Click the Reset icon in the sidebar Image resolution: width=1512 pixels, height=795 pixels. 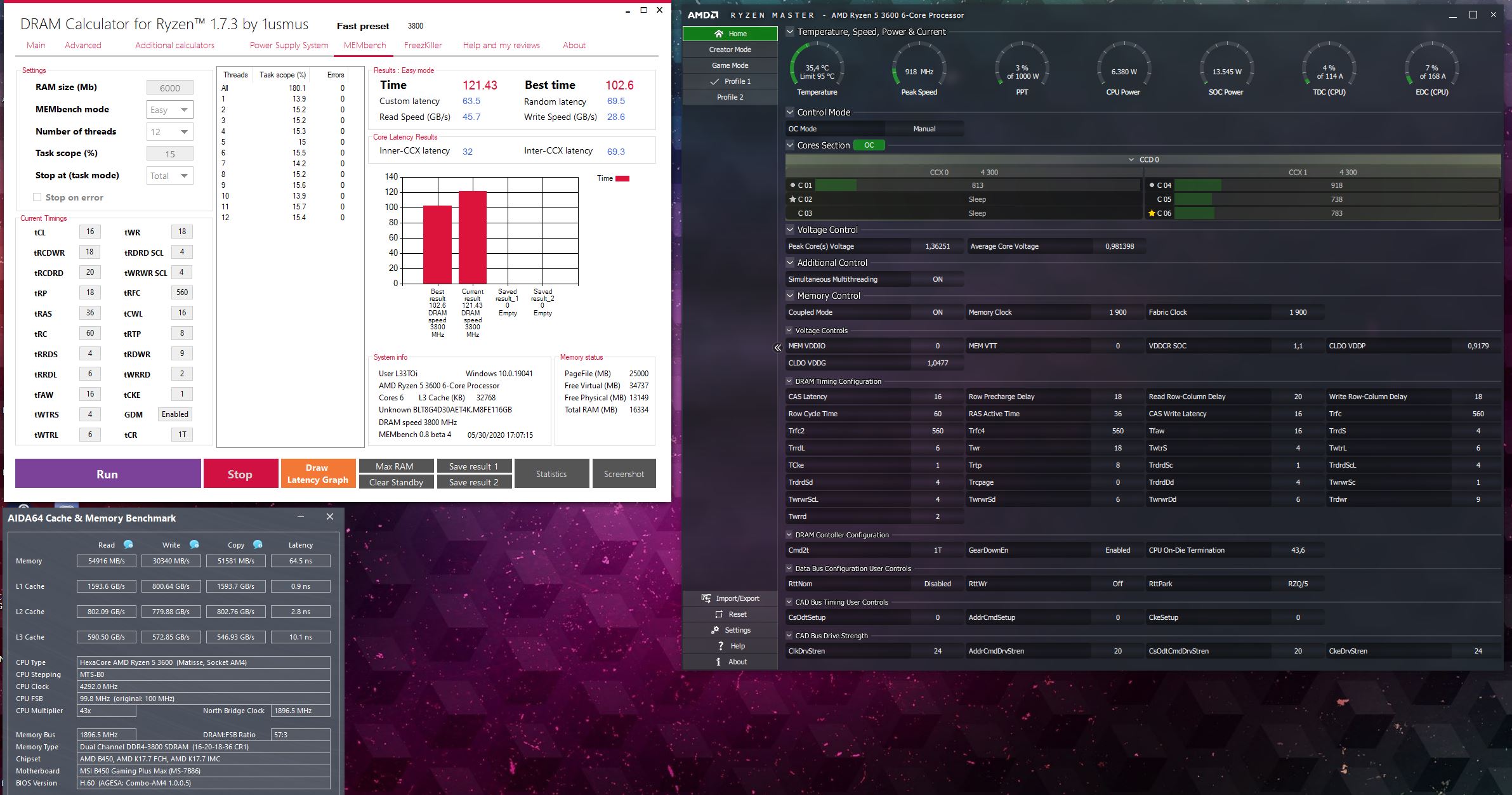[x=719, y=614]
